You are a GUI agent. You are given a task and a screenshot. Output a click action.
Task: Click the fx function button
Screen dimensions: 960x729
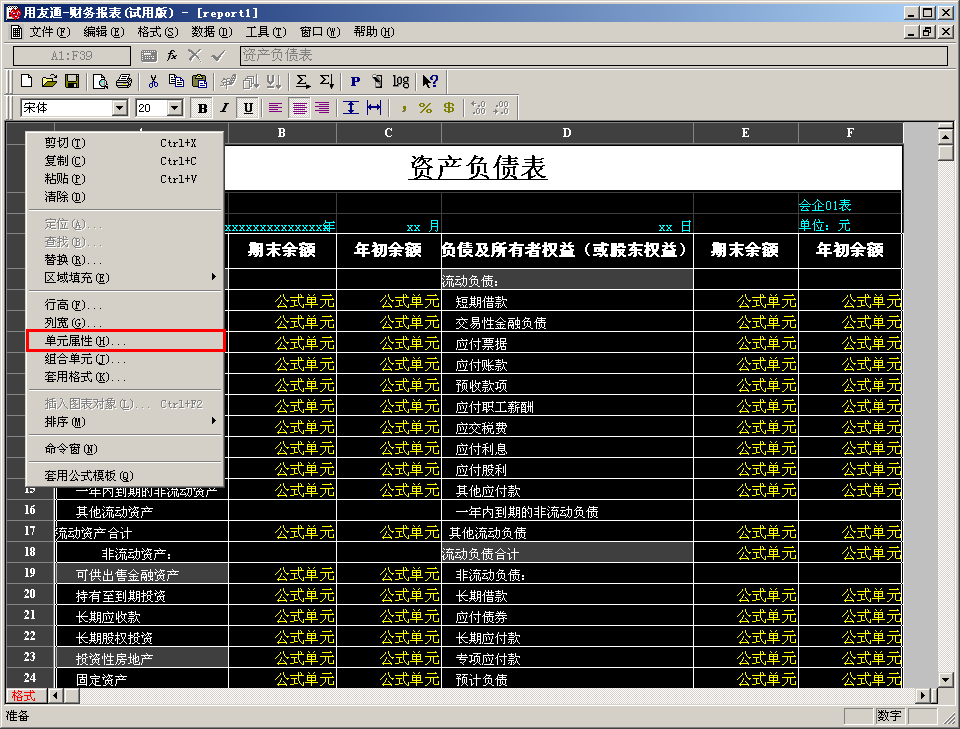[x=172, y=56]
